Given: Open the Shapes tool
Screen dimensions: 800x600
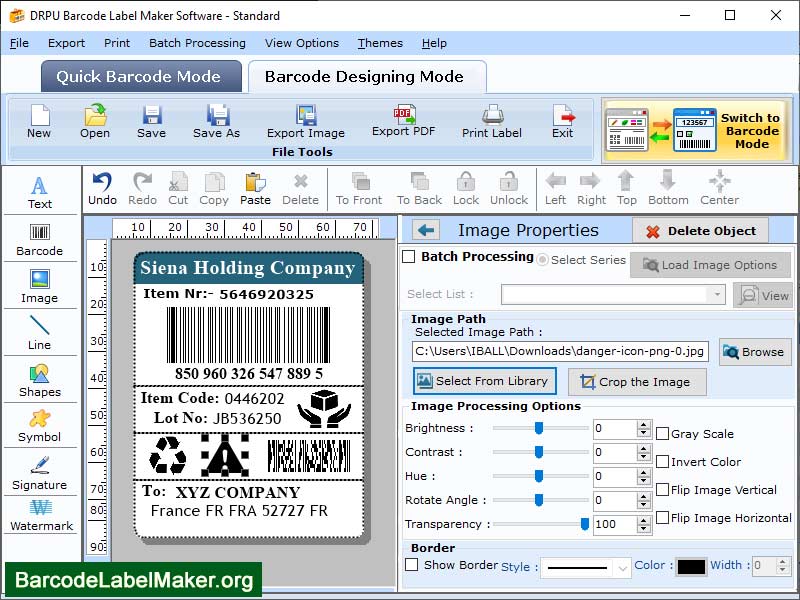Looking at the screenshot, I should pyautogui.click(x=39, y=381).
